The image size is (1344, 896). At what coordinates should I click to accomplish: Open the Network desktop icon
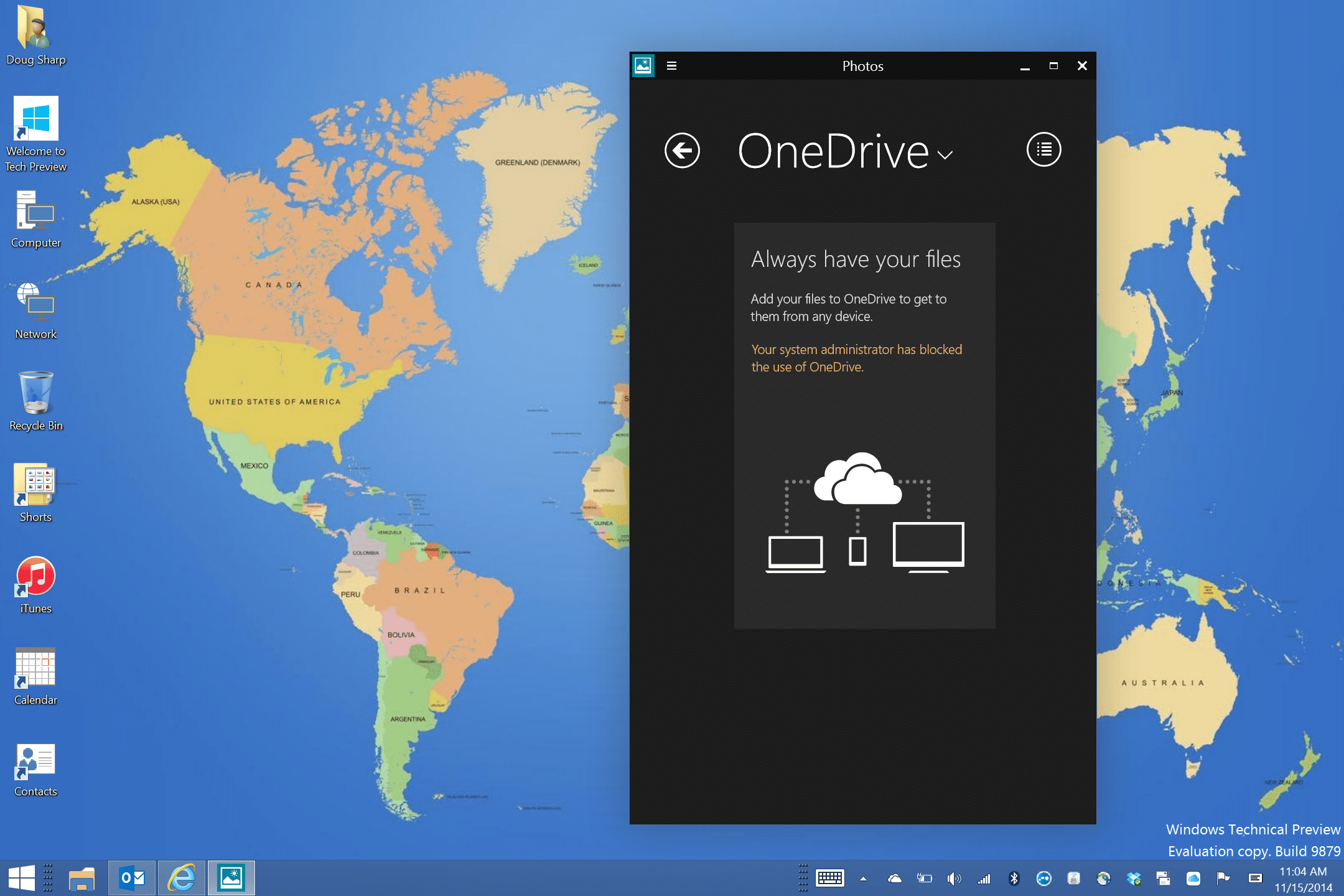(x=35, y=311)
